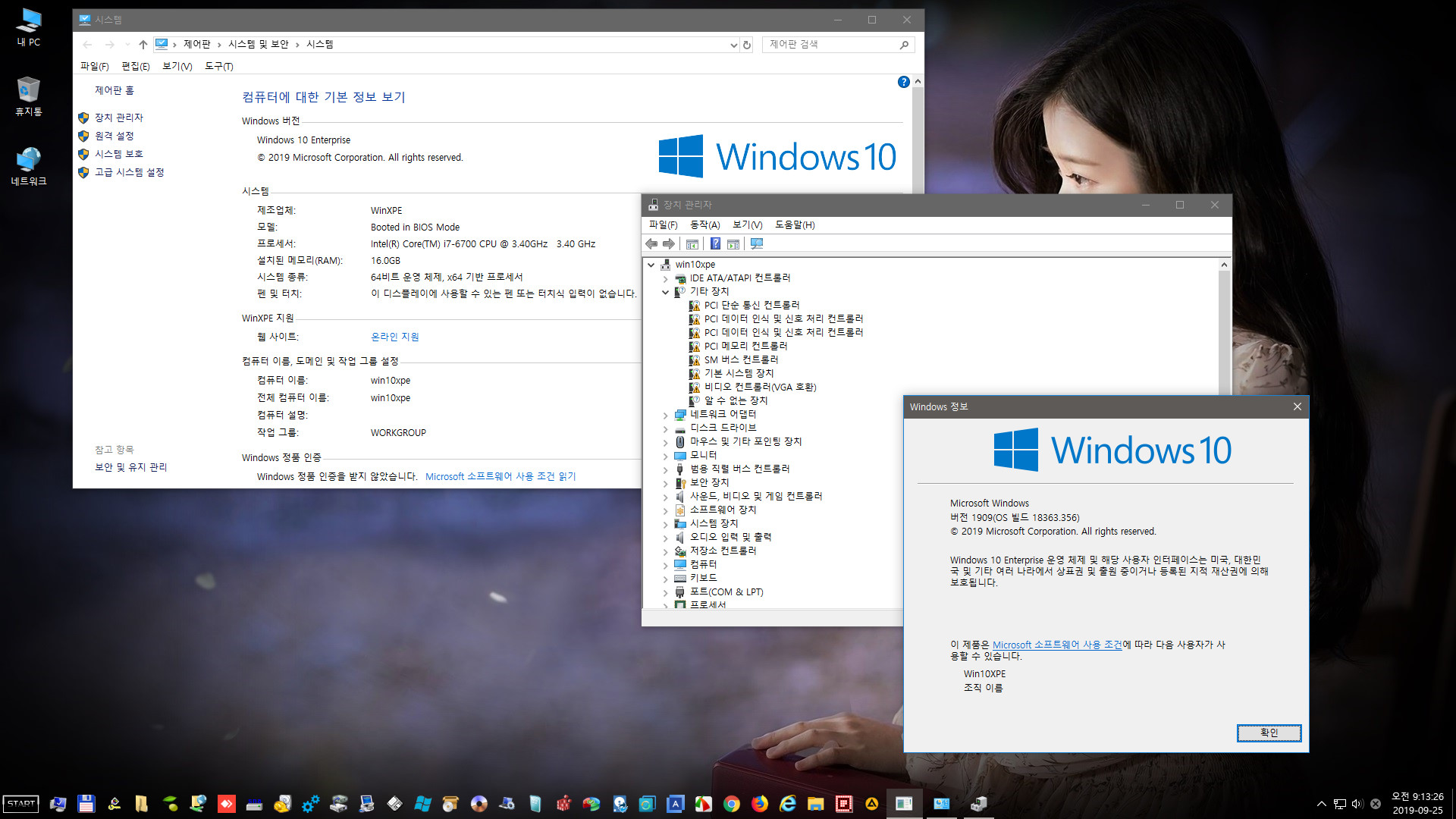The height and width of the screenshot is (819, 1456).
Task: Click the blue gears icon on taskbar
Action: (x=310, y=804)
